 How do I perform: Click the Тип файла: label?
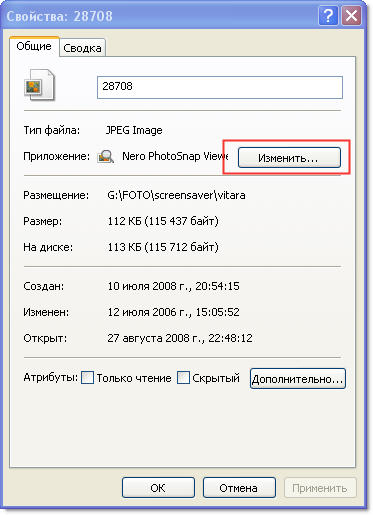pos(52,130)
